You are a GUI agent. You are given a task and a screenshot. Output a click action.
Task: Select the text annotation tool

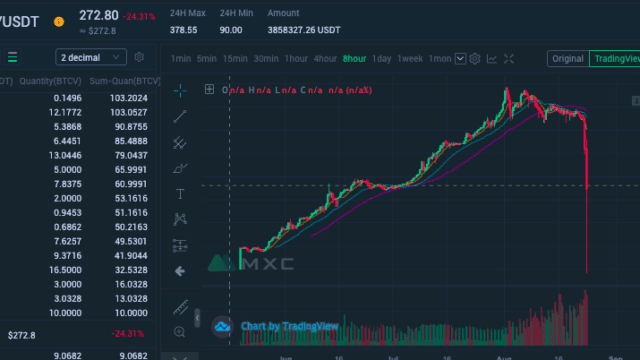point(180,194)
